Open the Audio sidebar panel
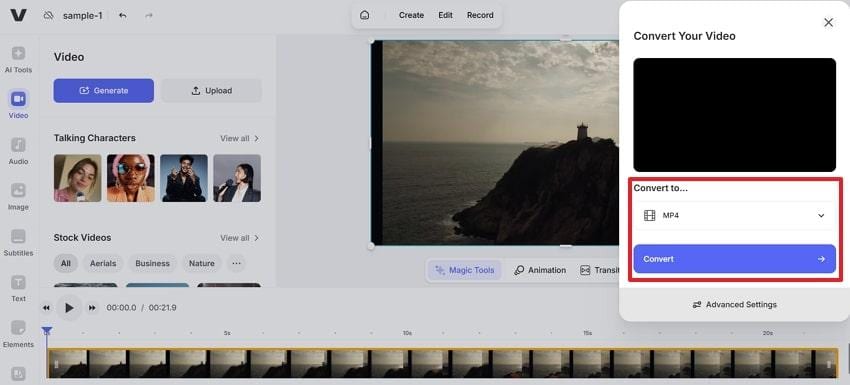The image size is (850, 385). tap(18, 151)
